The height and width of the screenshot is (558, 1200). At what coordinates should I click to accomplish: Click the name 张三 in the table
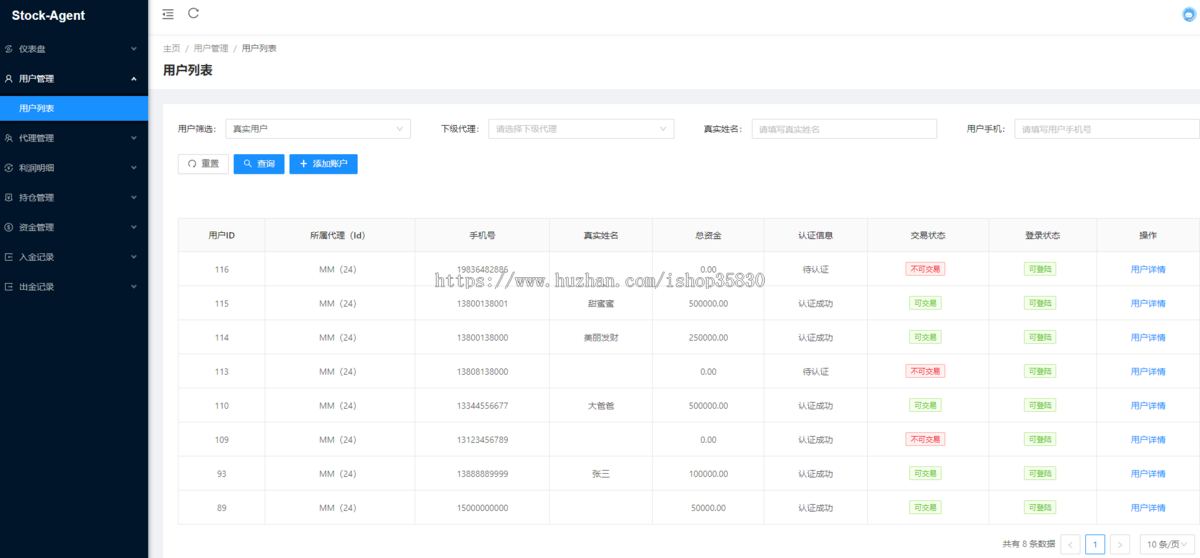pyautogui.click(x=601, y=473)
